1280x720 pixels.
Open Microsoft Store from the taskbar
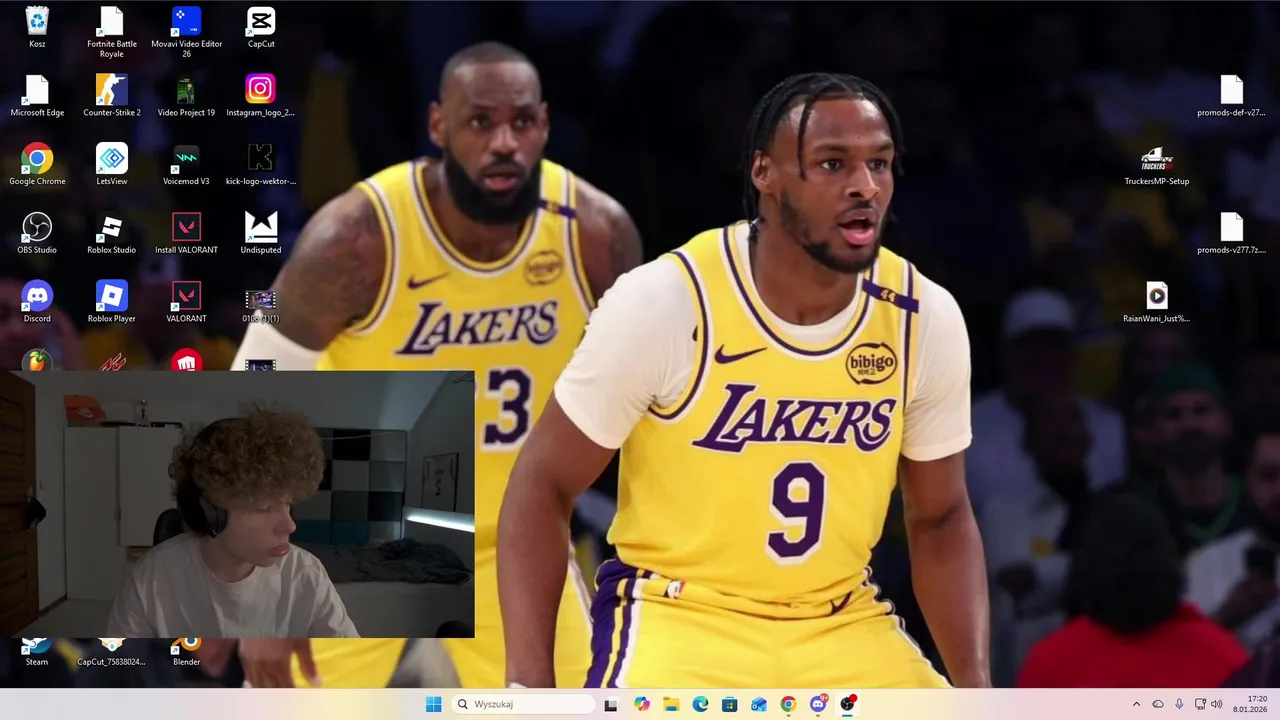coord(730,704)
